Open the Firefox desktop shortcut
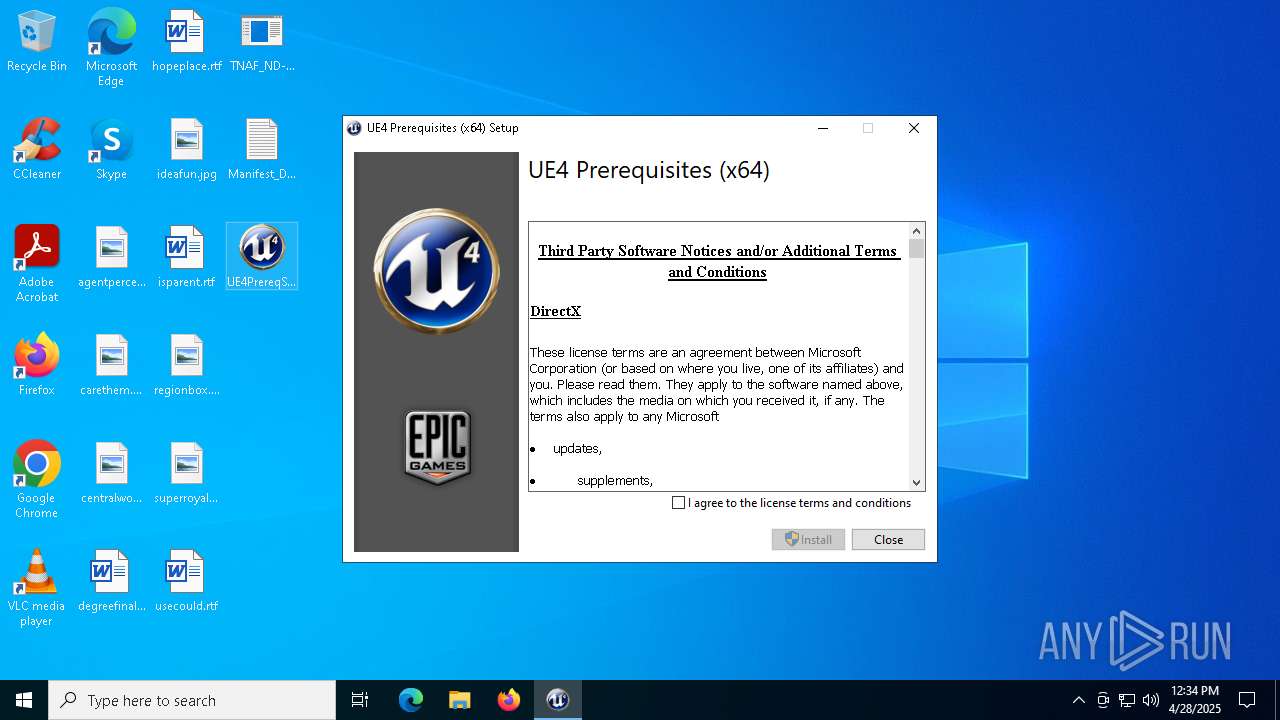The image size is (1280, 720). 37,366
